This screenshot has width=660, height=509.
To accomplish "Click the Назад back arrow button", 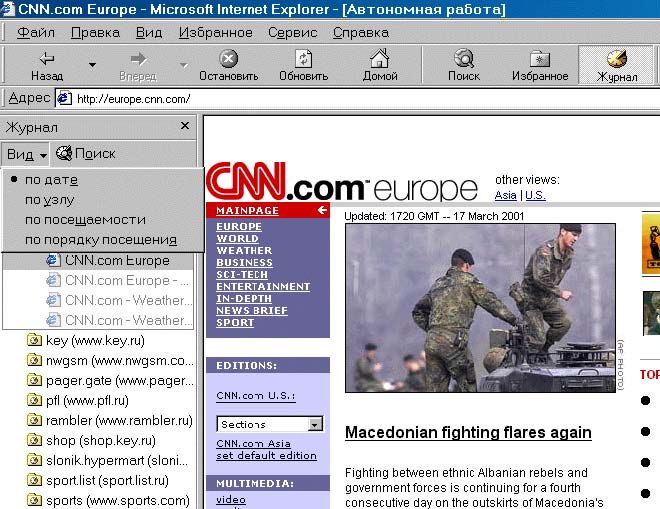I will tap(47, 65).
